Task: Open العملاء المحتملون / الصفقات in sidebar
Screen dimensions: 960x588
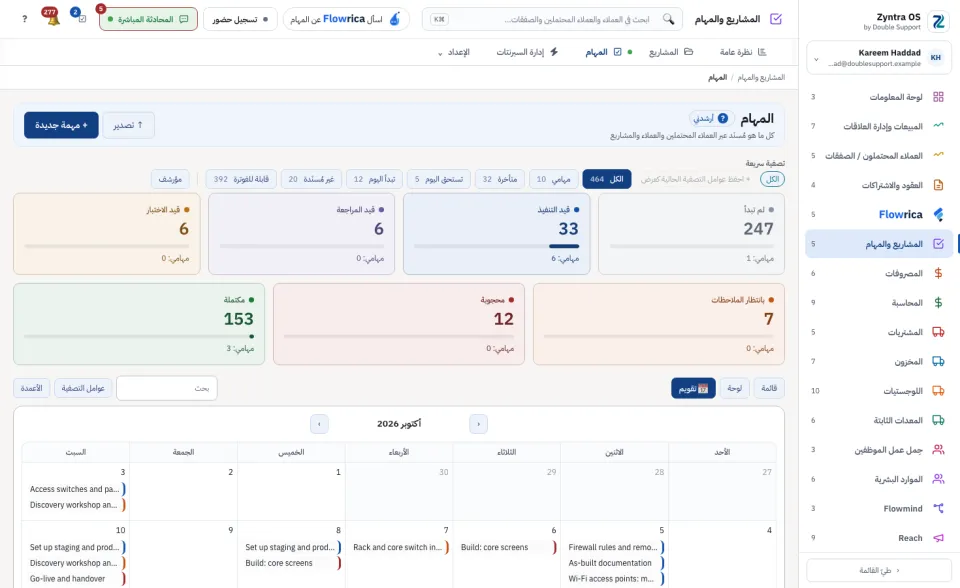Action: tap(878, 156)
